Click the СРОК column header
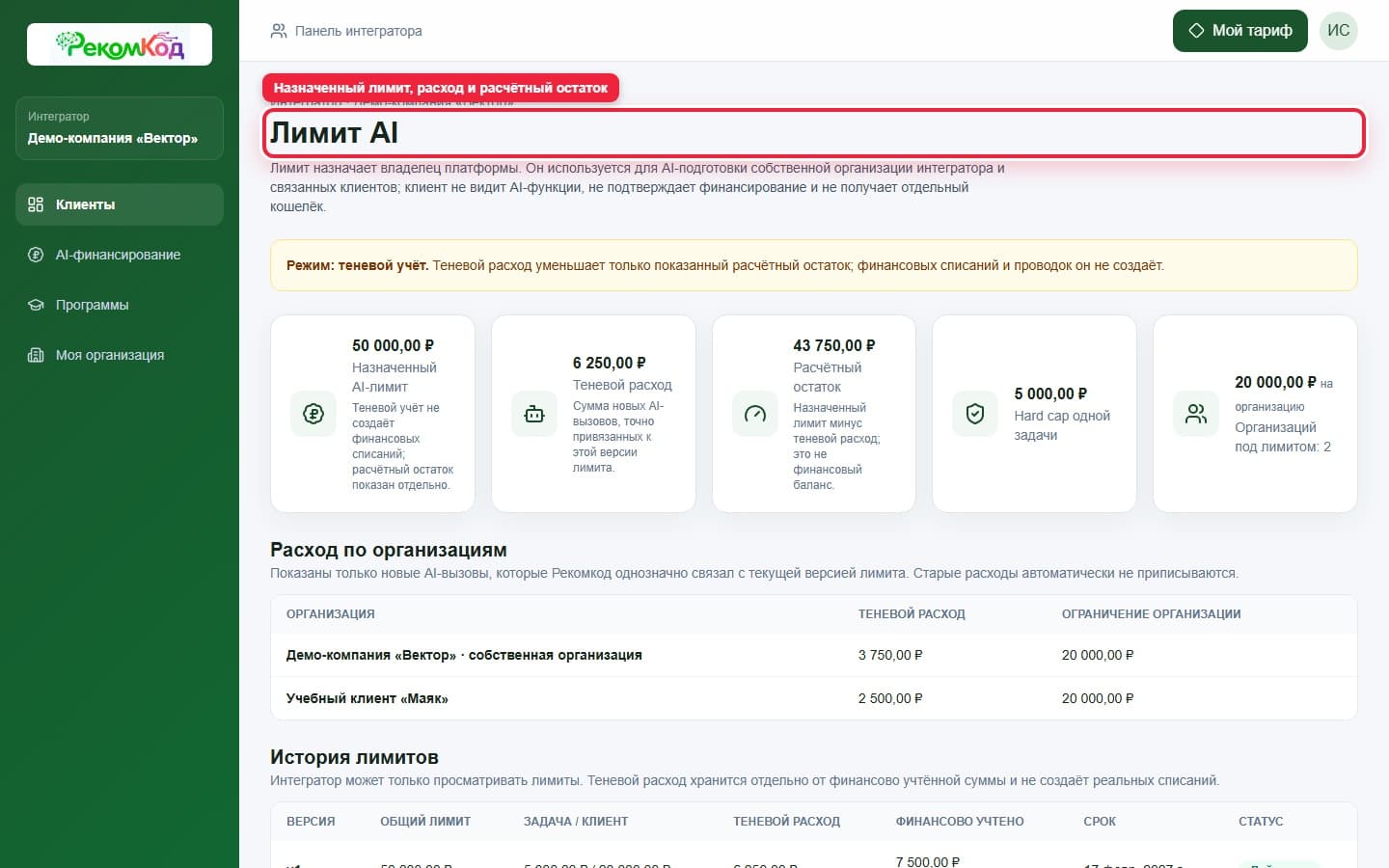Viewport: 1389px width, 868px height. click(x=1100, y=822)
